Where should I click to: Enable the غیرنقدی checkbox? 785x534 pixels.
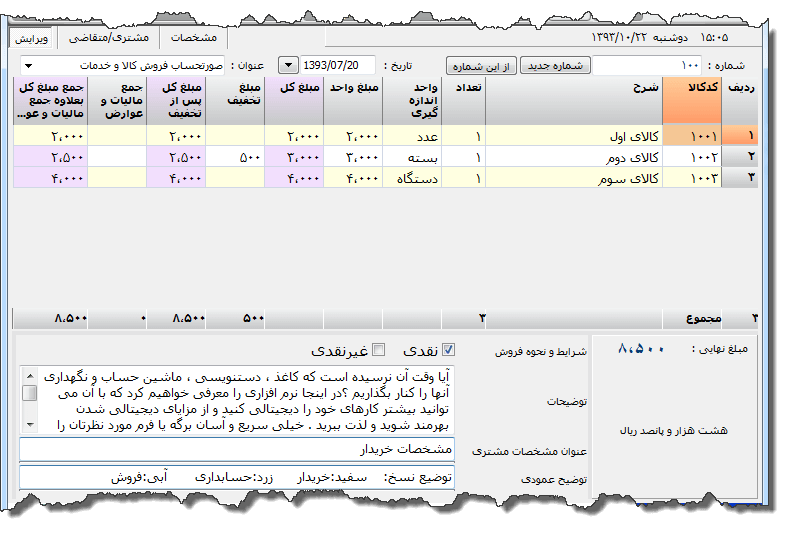coord(378,350)
